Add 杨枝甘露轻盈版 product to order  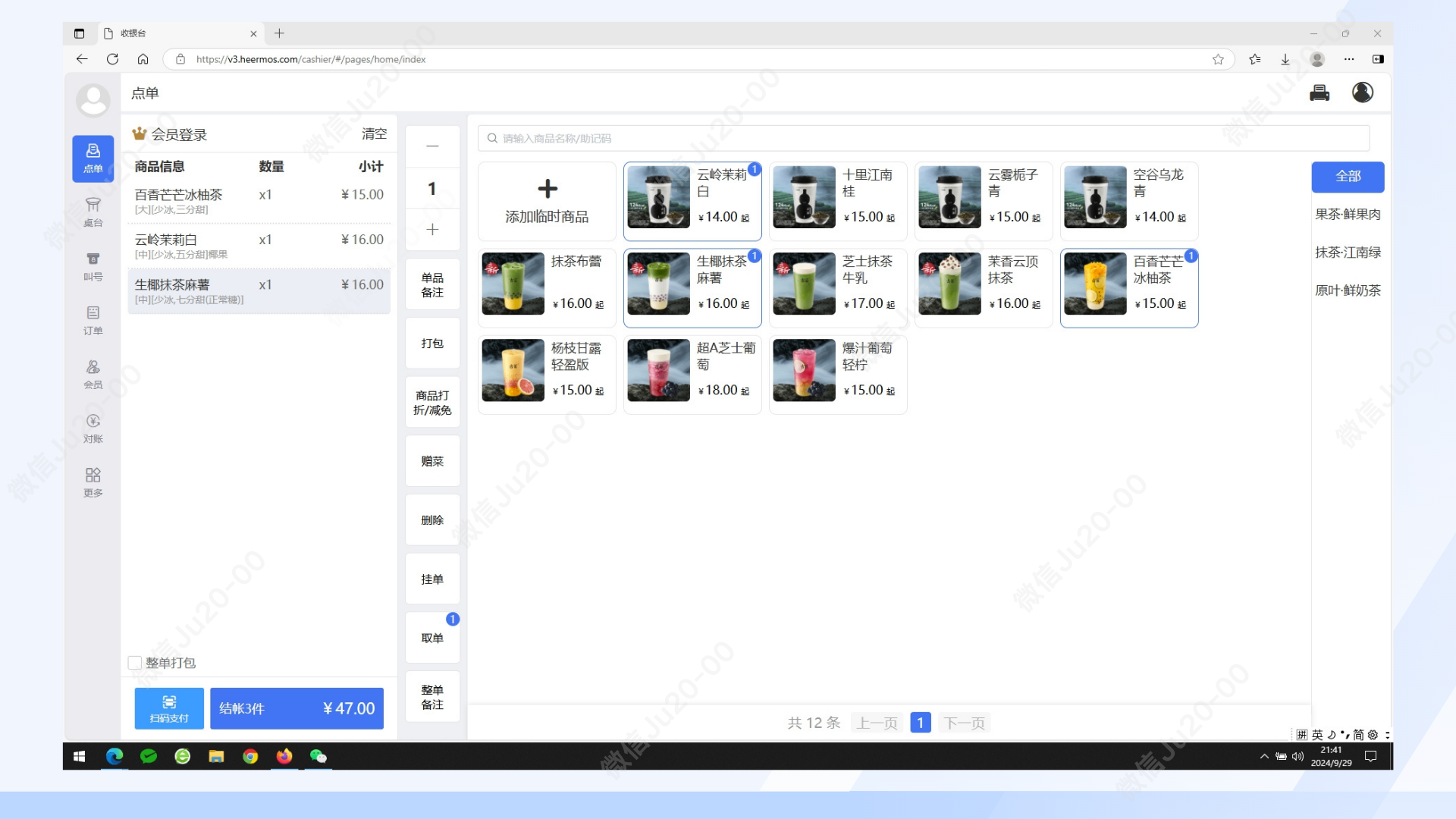[546, 375]
